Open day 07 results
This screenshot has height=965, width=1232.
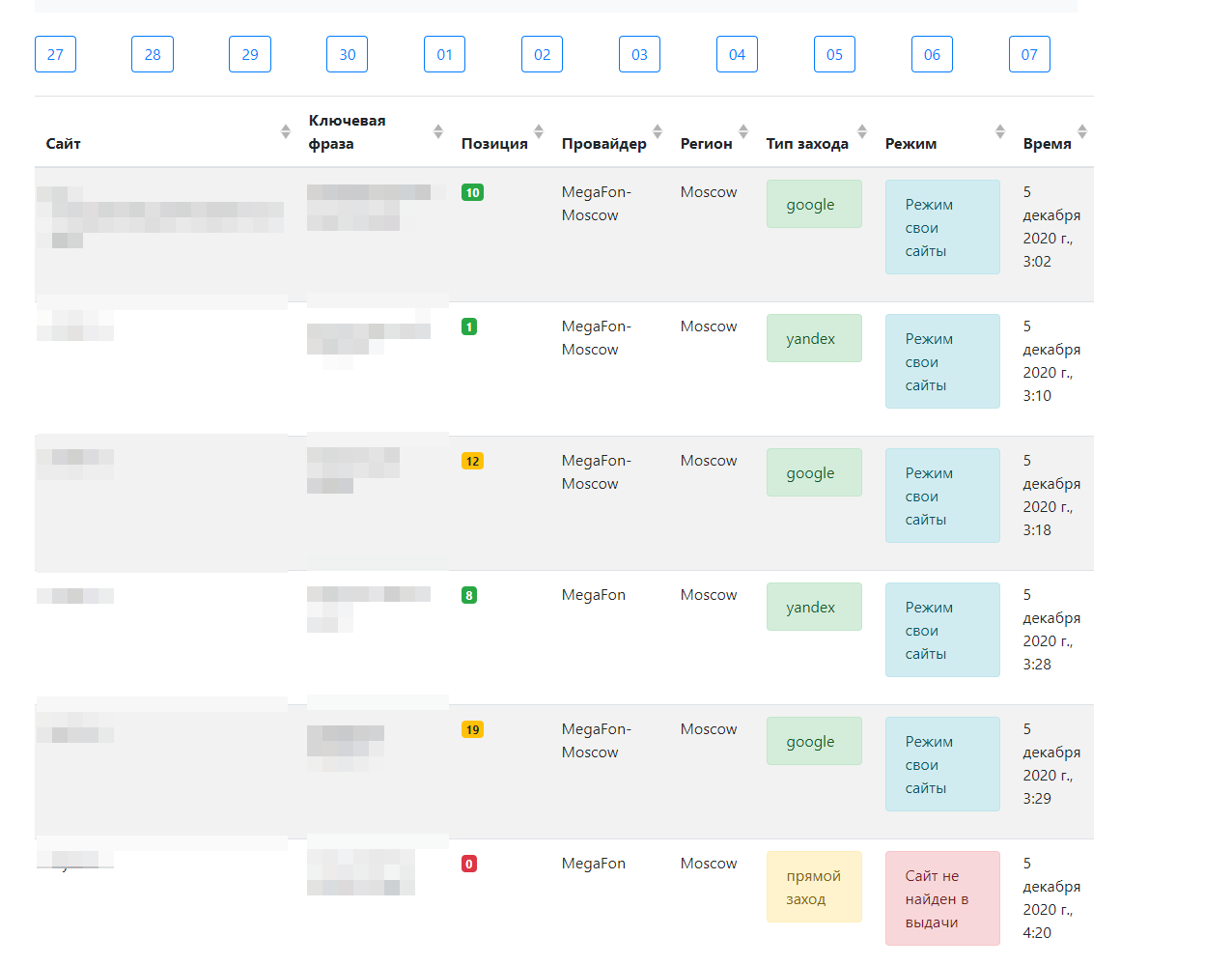(1029, 54)
